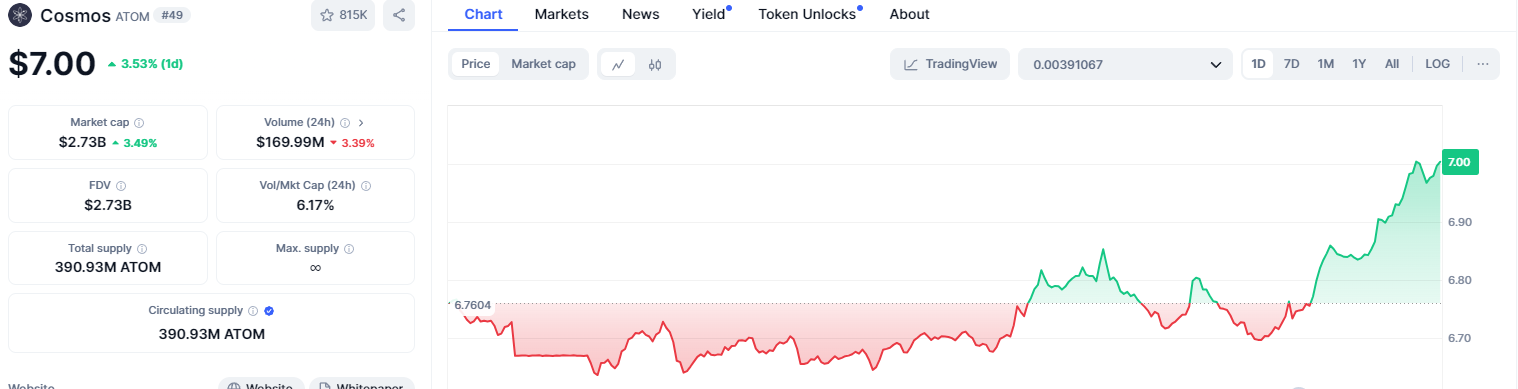1518x389 pixels.
Task: Open the 0.00391067 dropdown
Action: pos(1125,64)
